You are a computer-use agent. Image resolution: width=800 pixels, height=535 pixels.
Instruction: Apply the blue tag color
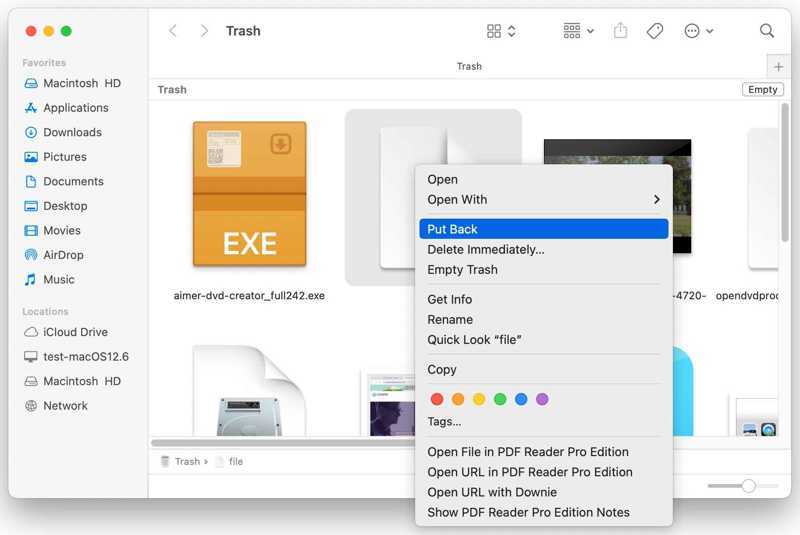[x=521, y=399]
